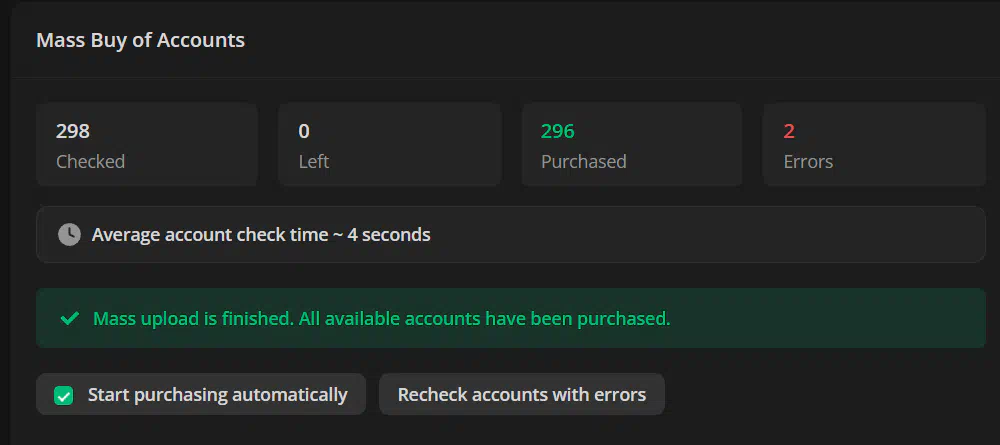Toggle the Start purchasing automatically checkbox
This screenshot has height=445, width=1000.
[64, 395]
